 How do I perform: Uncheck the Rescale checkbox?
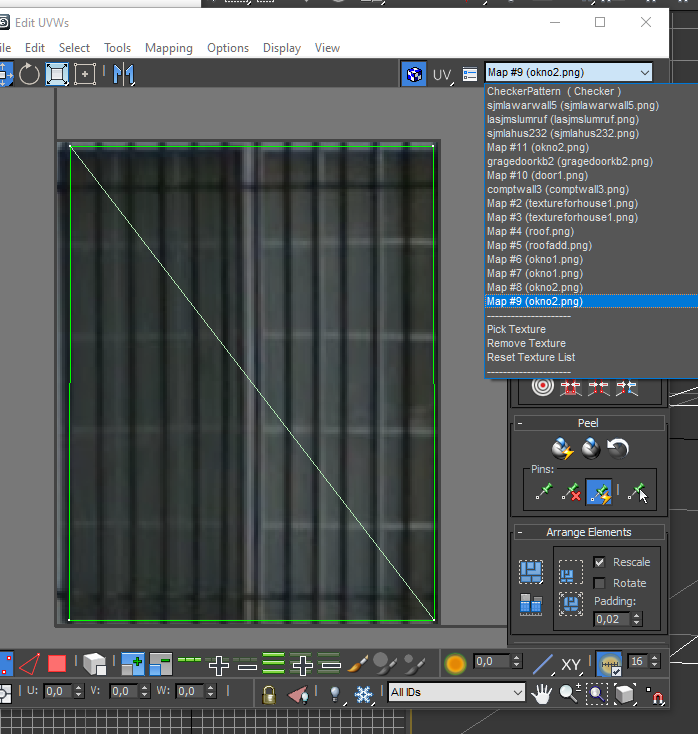pyautogui.click(x=600, y=562)
